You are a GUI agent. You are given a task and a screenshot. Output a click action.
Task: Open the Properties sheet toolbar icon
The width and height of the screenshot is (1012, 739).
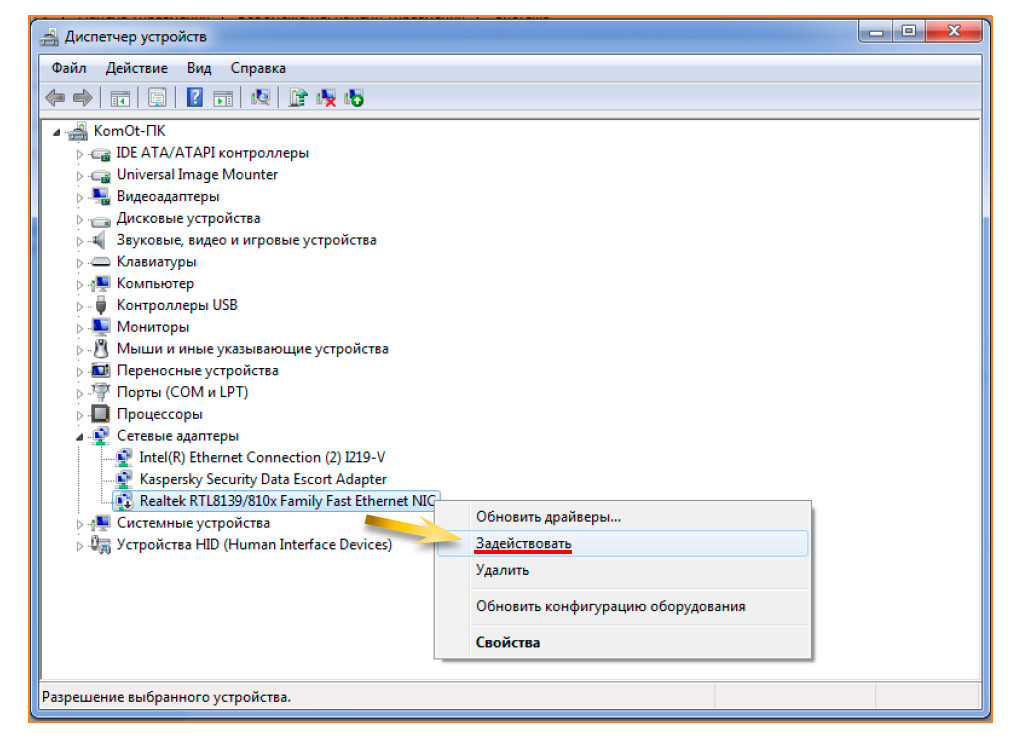pos(157,98)
